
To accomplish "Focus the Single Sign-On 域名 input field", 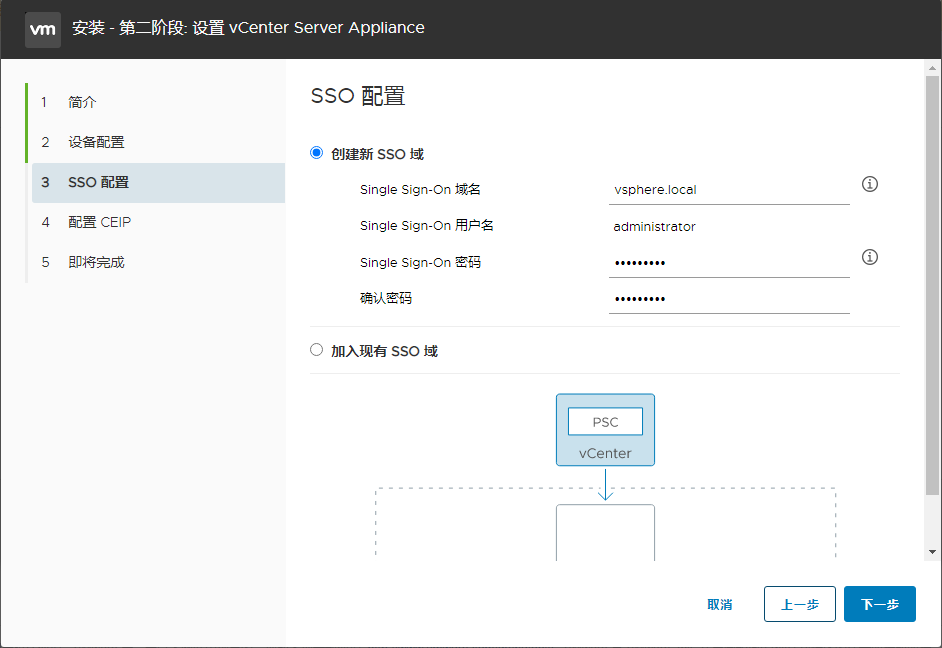I will 729,190.
